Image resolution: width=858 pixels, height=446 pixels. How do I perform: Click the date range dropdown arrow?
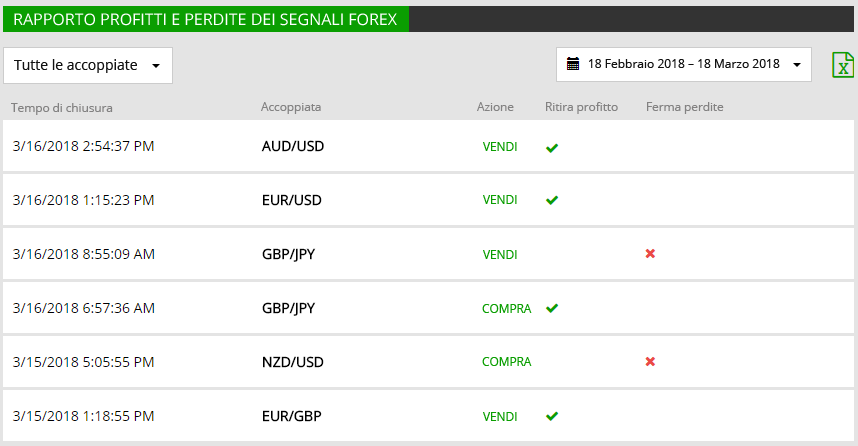[797, 65]
